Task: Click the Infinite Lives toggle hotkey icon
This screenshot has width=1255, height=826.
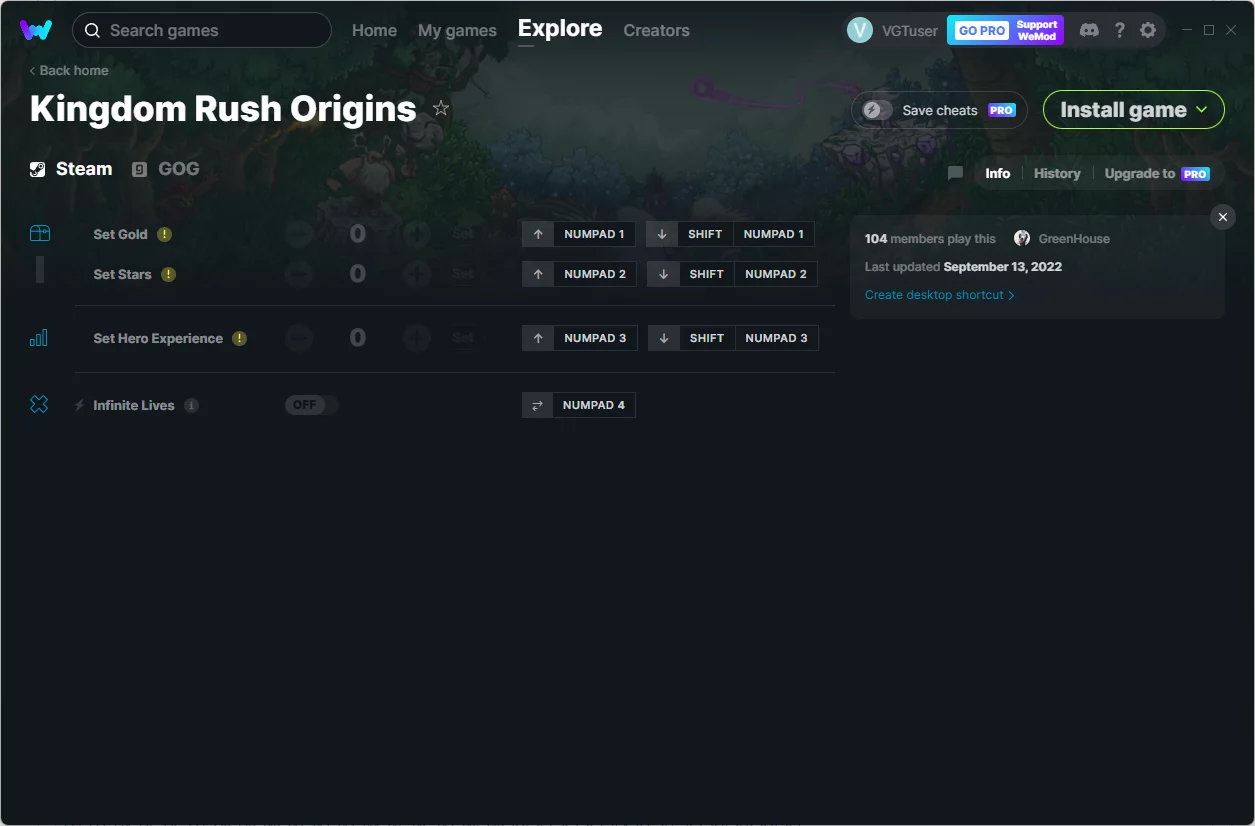Action: coord(537,405)
